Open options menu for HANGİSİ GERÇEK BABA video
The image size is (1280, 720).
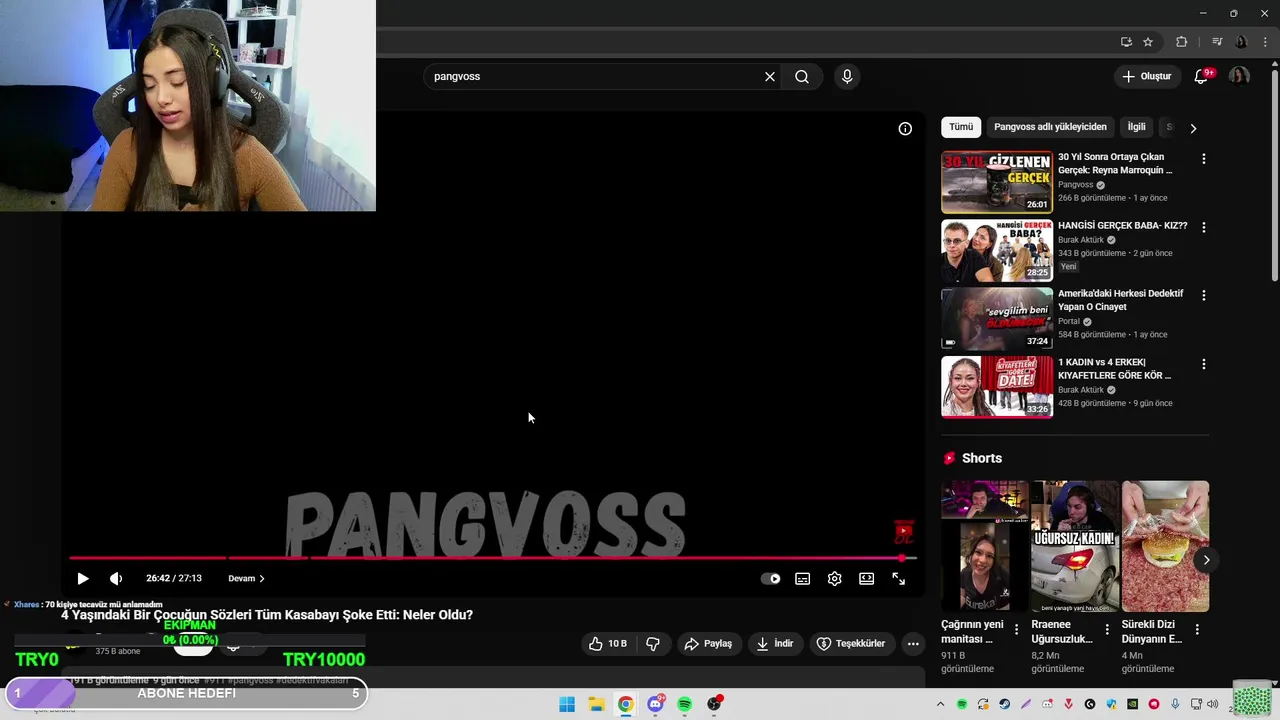point(1203,227)
